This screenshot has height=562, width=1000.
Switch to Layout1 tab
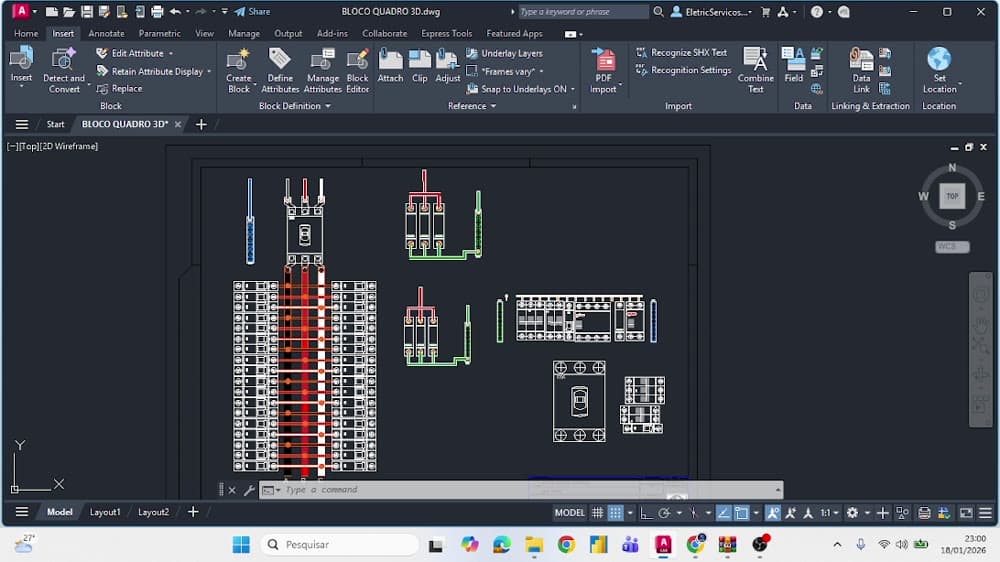(105, 512)
